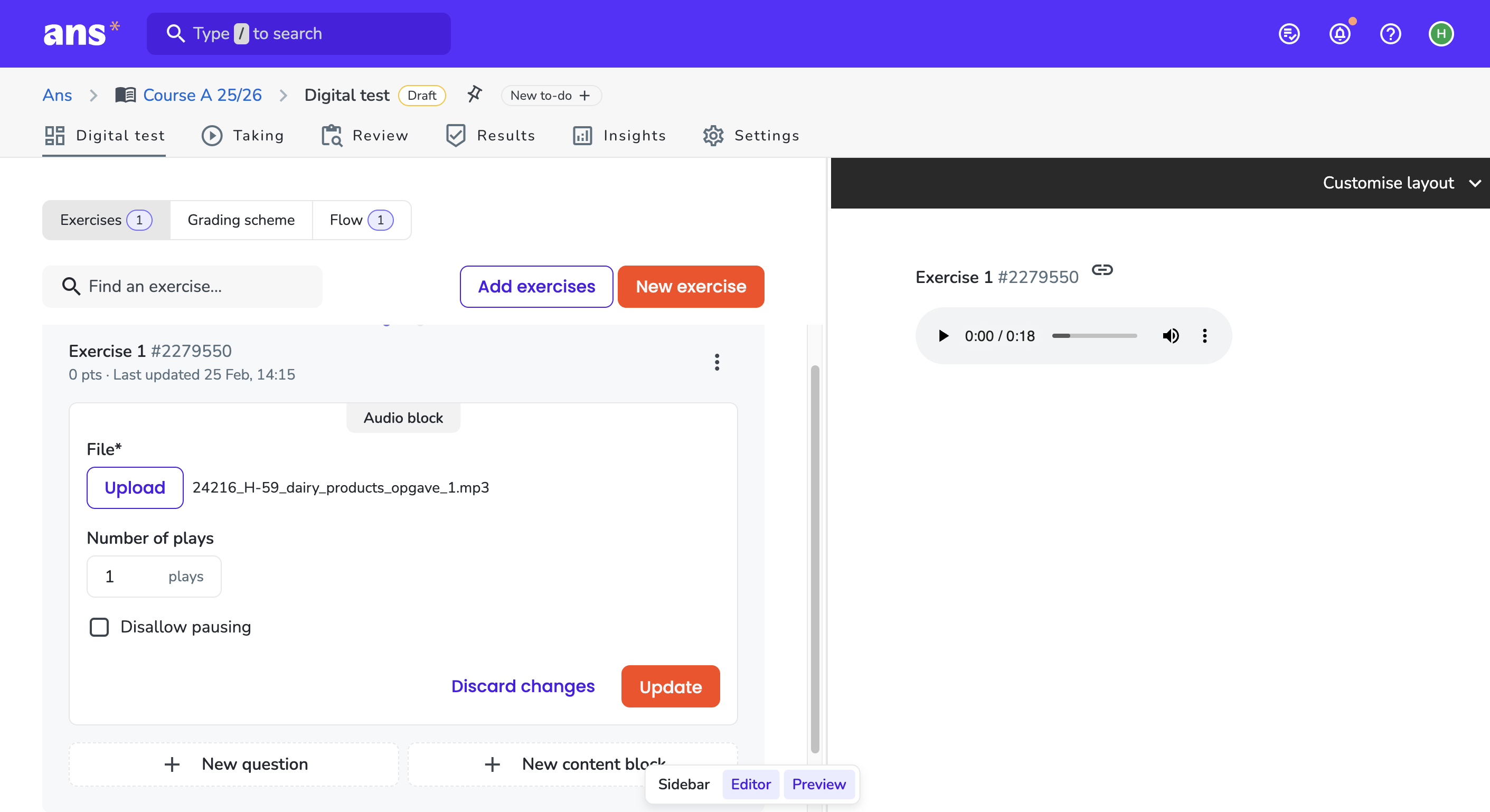Viewport: 1490px width, 812px height.
Task: Click the search magnifier icon in top bar
Action: 175,34
